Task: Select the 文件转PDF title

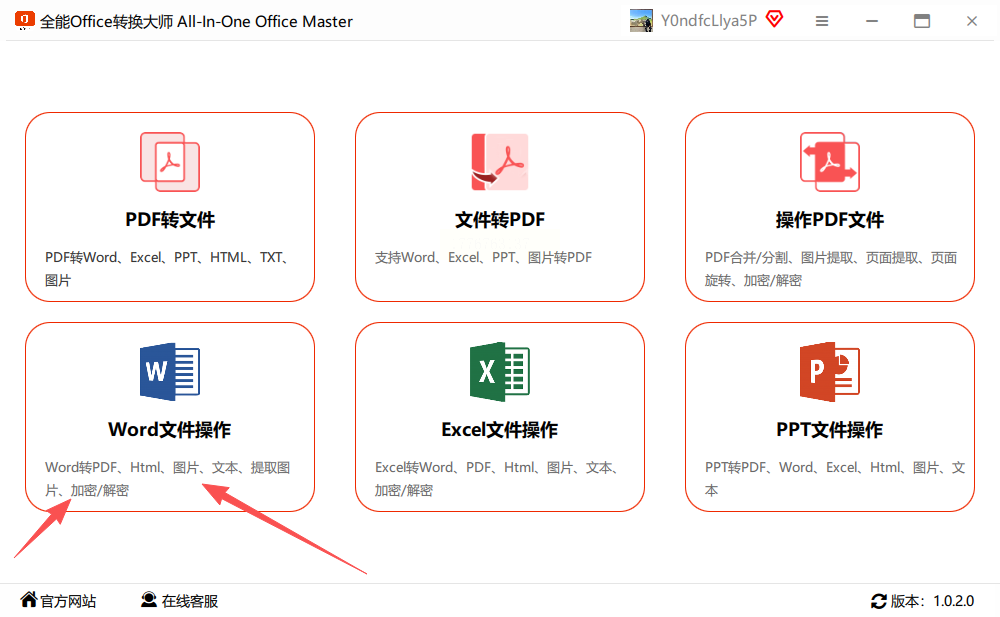Action: [499, 219]
